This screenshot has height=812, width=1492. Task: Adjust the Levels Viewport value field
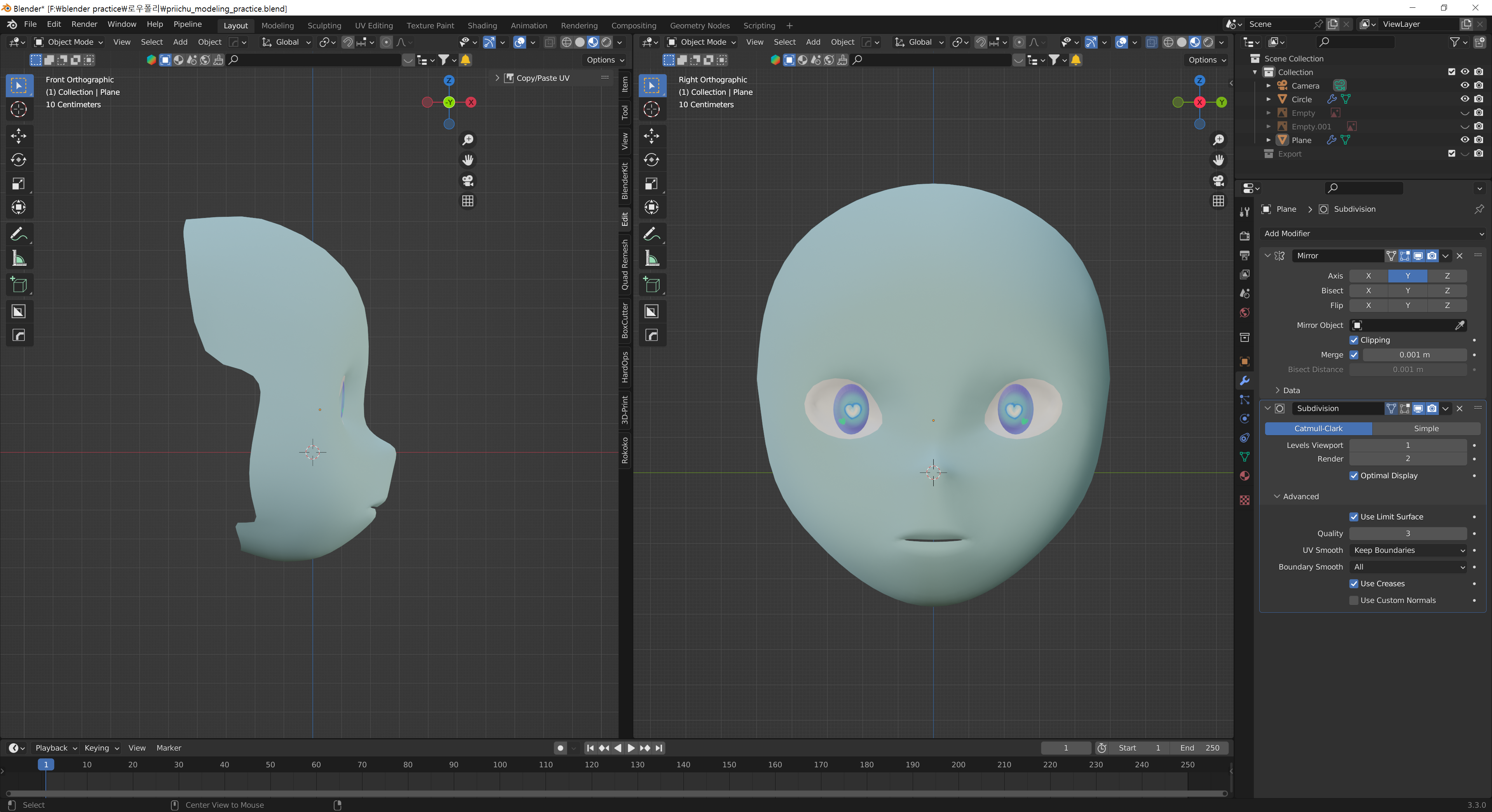(1407, 445)
